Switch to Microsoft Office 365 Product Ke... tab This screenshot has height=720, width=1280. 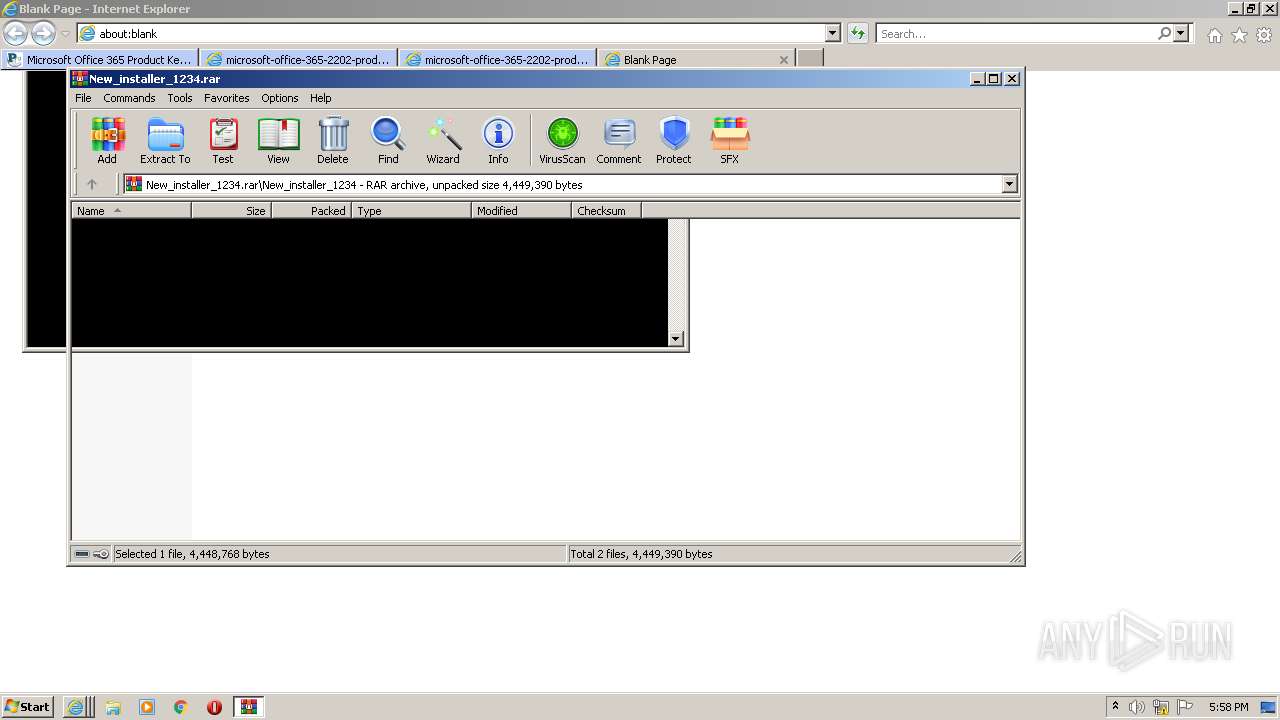click(x=100, y=59)
